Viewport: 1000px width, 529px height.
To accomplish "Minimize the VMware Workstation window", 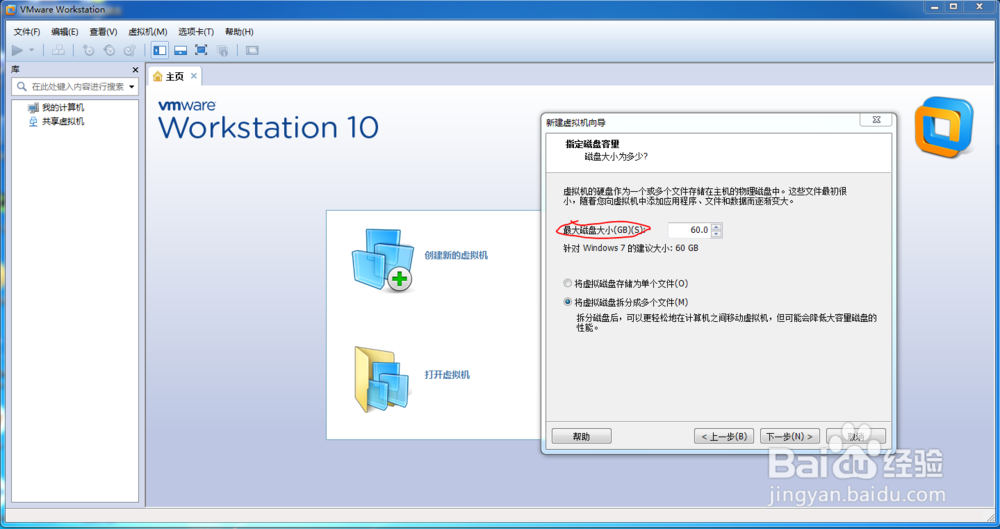I will pyautogui.click(x=934, y=6).
